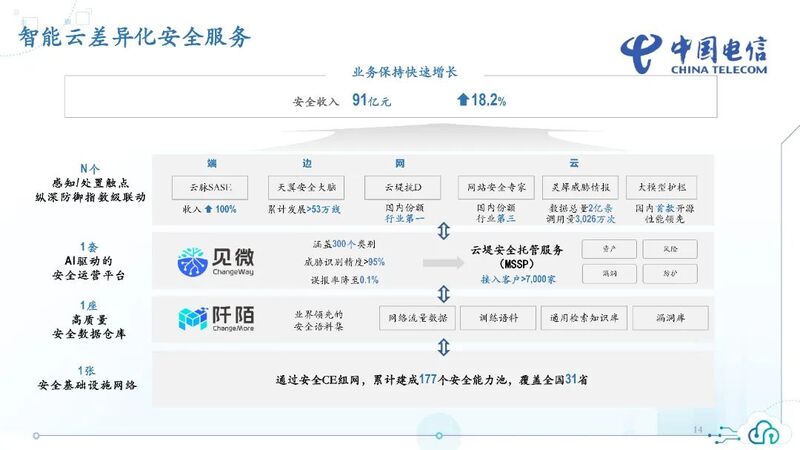Click the text 数据总量2亿条

click(x=581, y=208)
